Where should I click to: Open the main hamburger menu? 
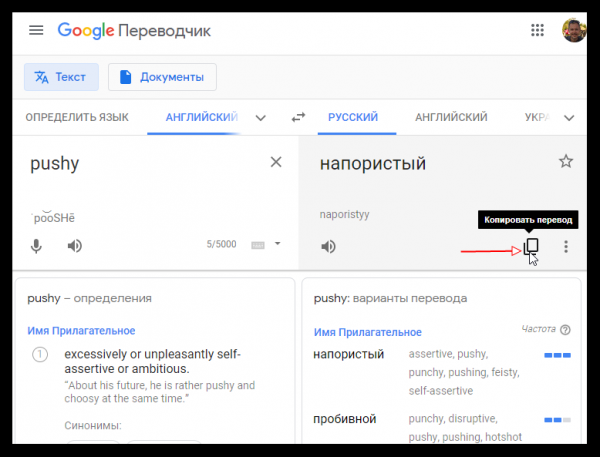37,30
